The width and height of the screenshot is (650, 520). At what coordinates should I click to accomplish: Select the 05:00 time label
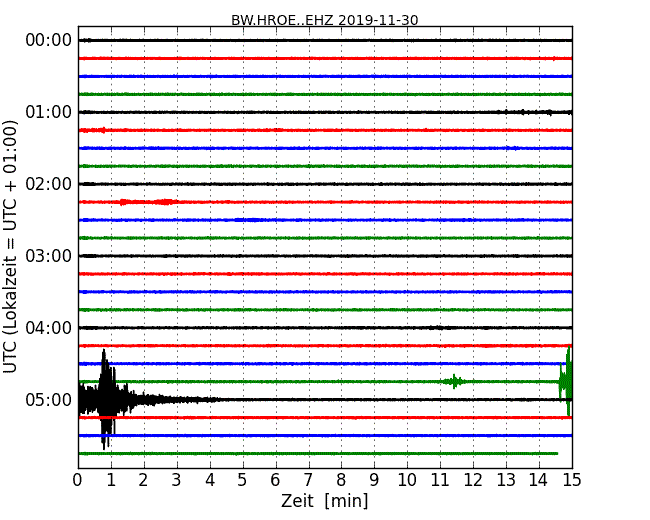click(x=49, y=400)
